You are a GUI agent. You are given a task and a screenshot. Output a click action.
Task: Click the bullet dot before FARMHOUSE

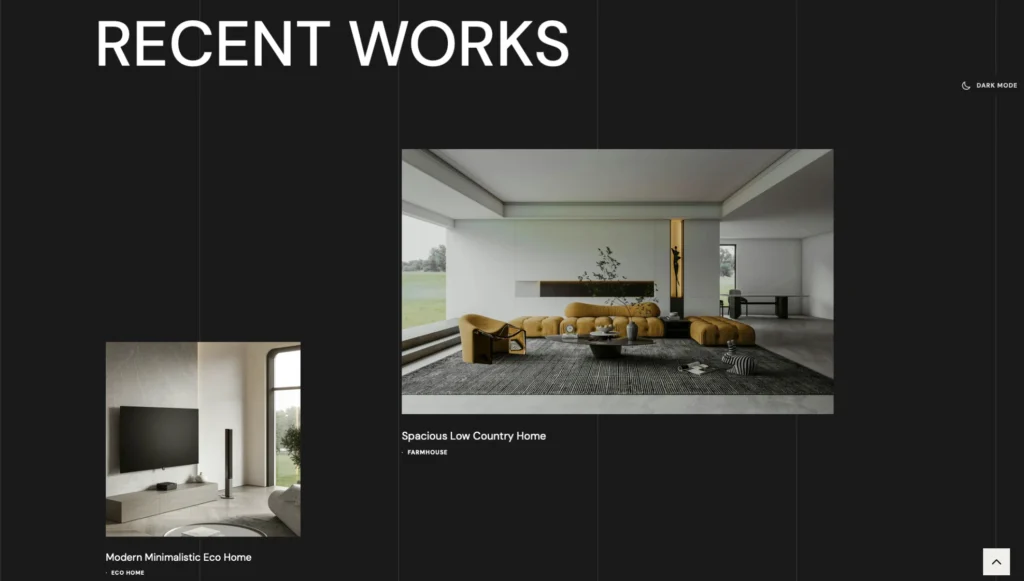coord(403,453)
